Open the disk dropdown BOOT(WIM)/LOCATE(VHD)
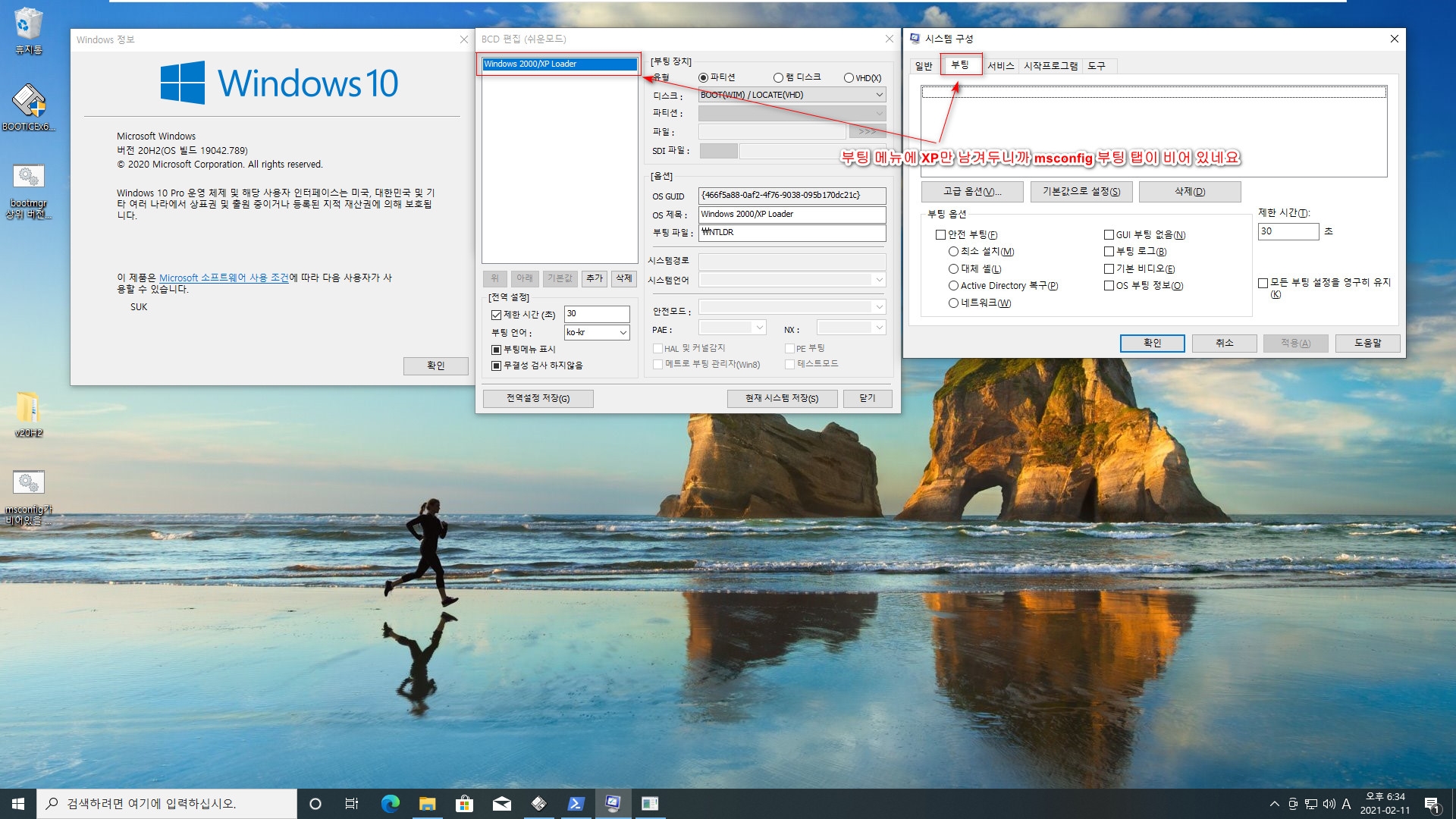 [792, 95]
